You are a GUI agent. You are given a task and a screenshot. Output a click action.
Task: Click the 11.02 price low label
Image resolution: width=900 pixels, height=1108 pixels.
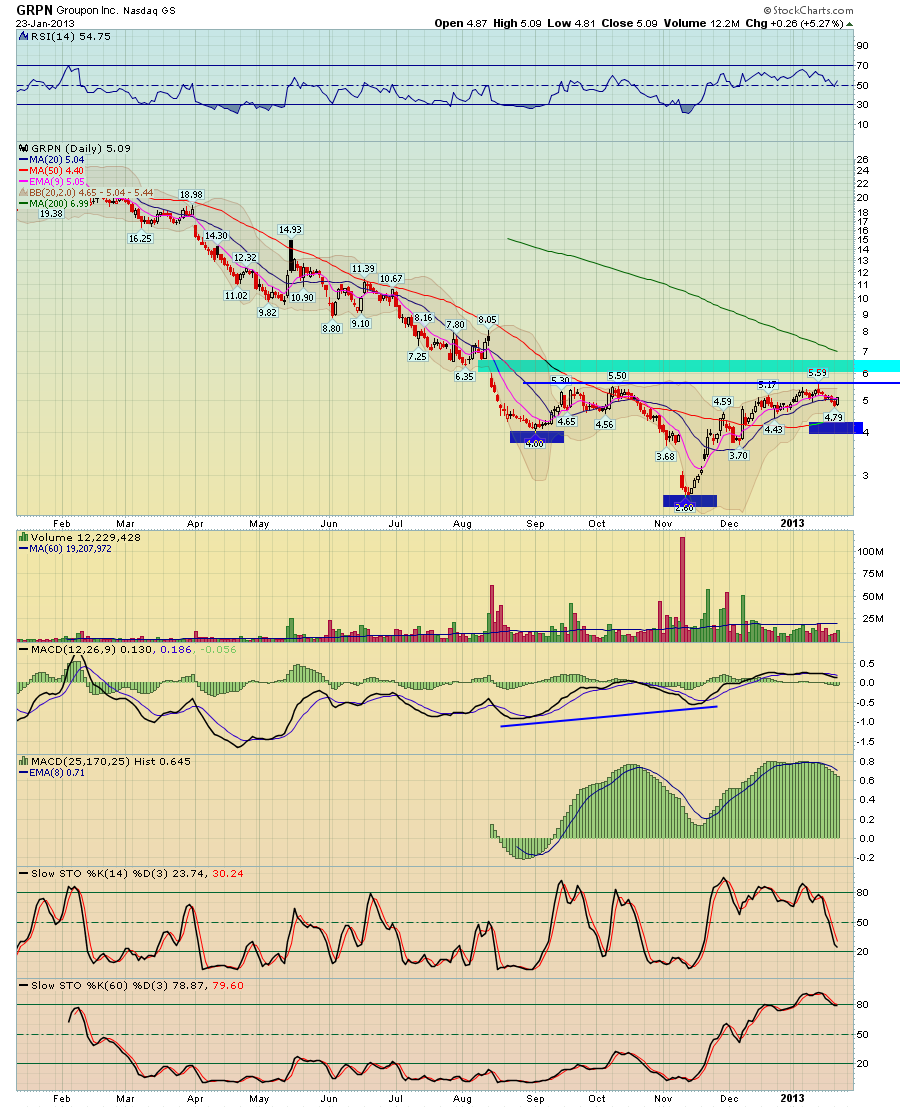pos(236,296)
